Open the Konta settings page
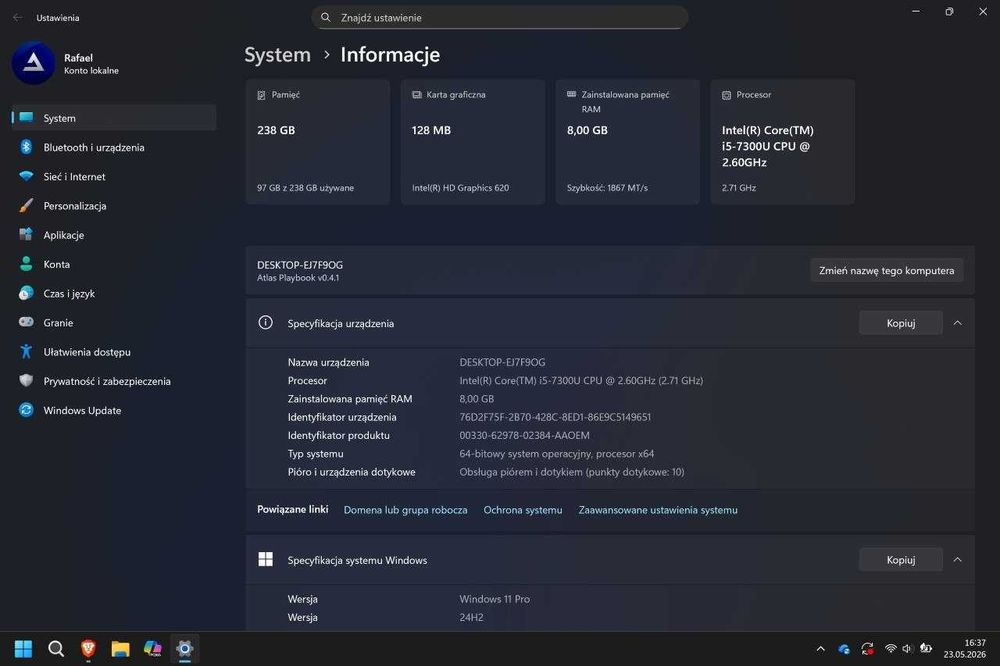 [x=114, y=264]
